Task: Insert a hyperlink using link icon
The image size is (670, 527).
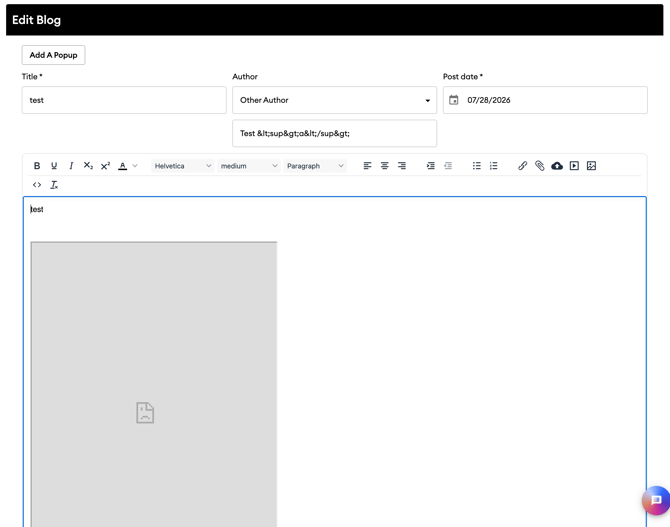Action: [x=522, y=166]
